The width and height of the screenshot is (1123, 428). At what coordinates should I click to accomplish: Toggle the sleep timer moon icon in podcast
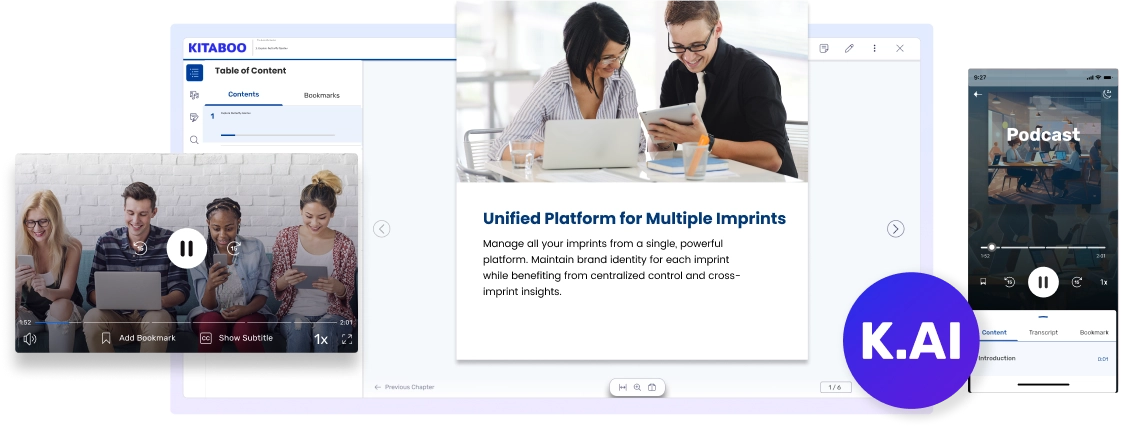tap(1107, 94)
